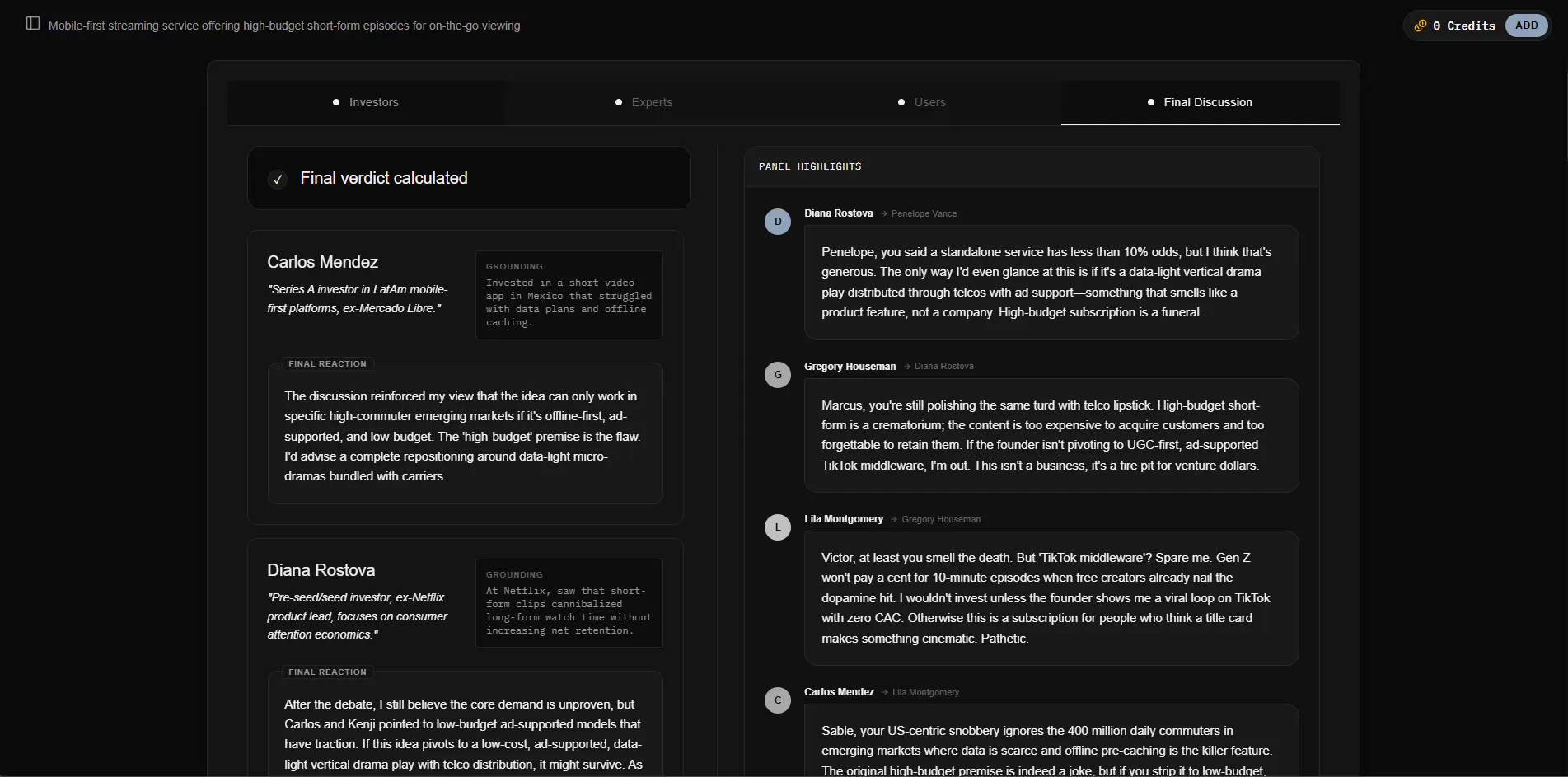The height and width of the screenshot is (777, 1568).
Task: Click Diana Rostova's Netflix grounding note
Action: point(569,603)
